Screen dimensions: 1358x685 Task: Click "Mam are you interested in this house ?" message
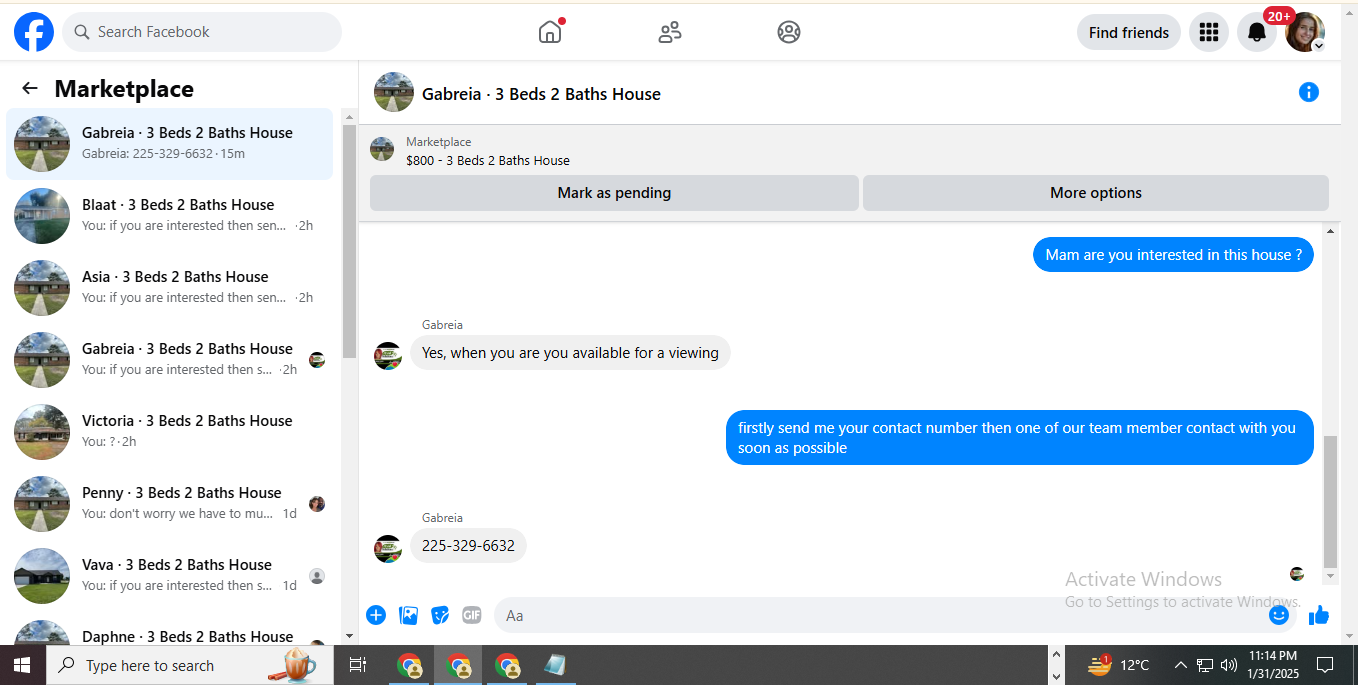click(x=1173, y=255)
